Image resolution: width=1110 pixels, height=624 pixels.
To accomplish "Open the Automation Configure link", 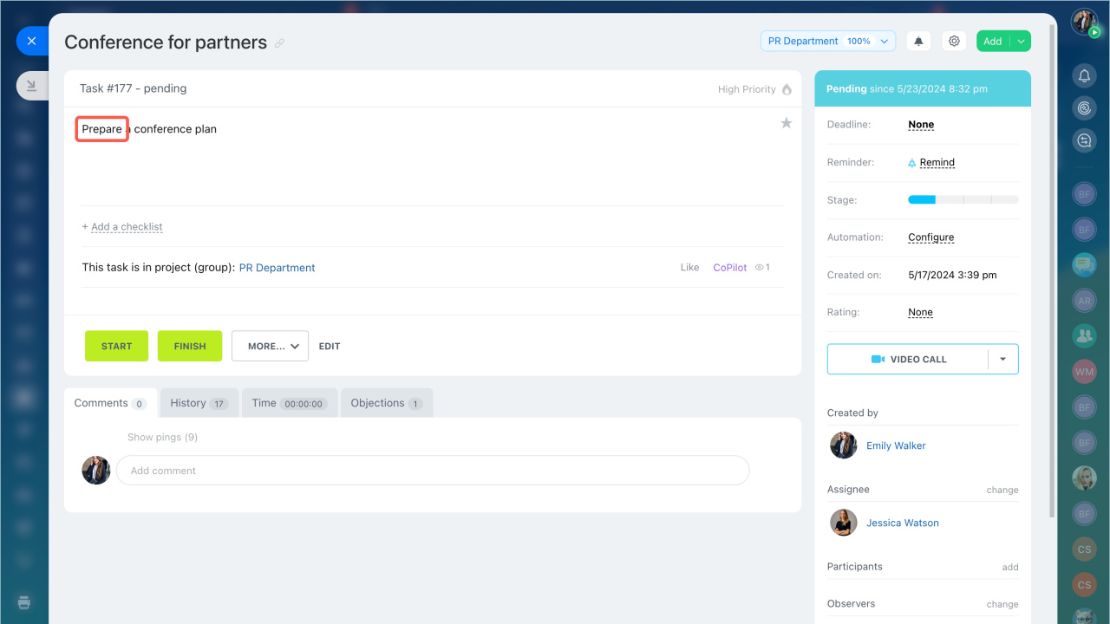I will pyautogui.click(x=931, y=237).
